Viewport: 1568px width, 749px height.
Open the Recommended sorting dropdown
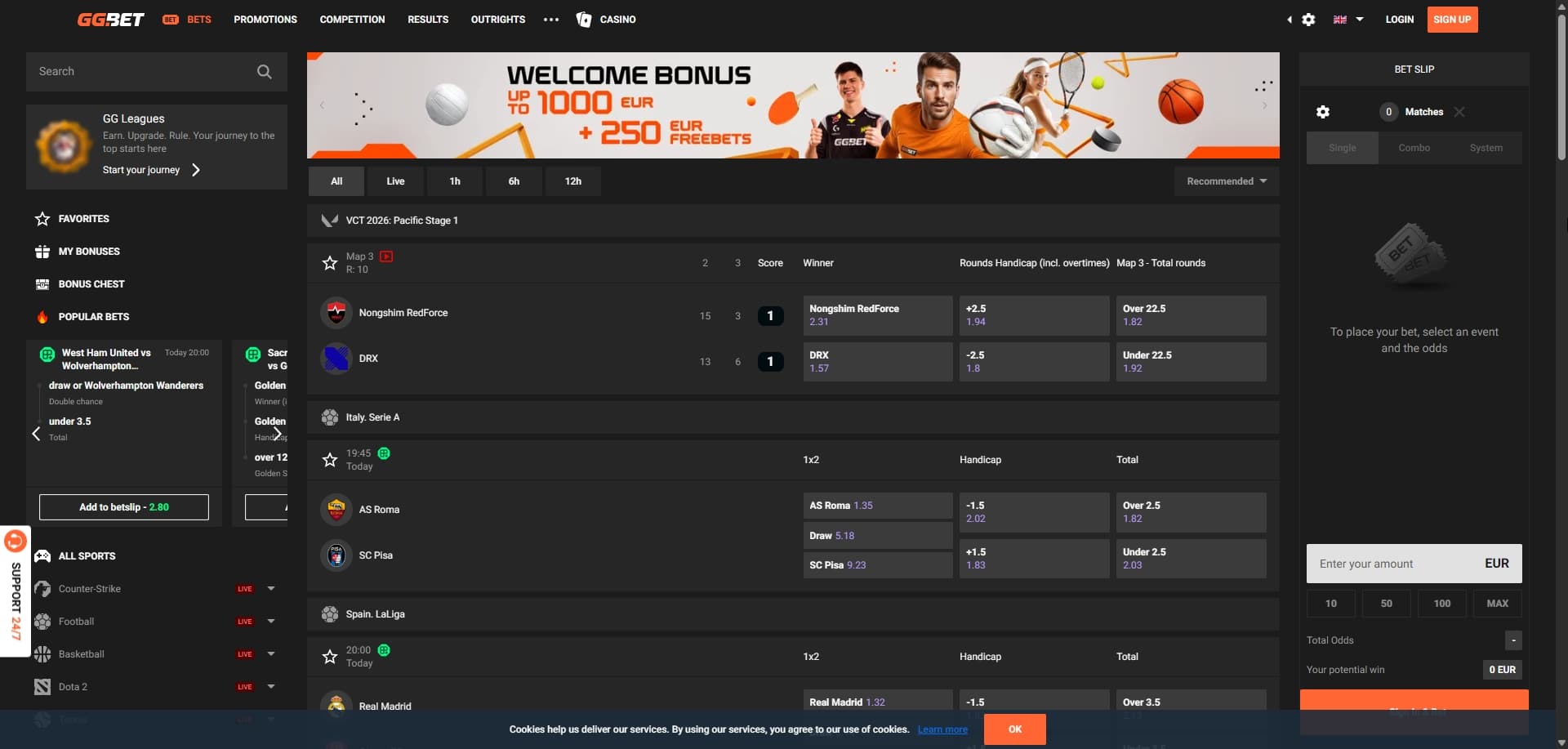pos(1225,181)
